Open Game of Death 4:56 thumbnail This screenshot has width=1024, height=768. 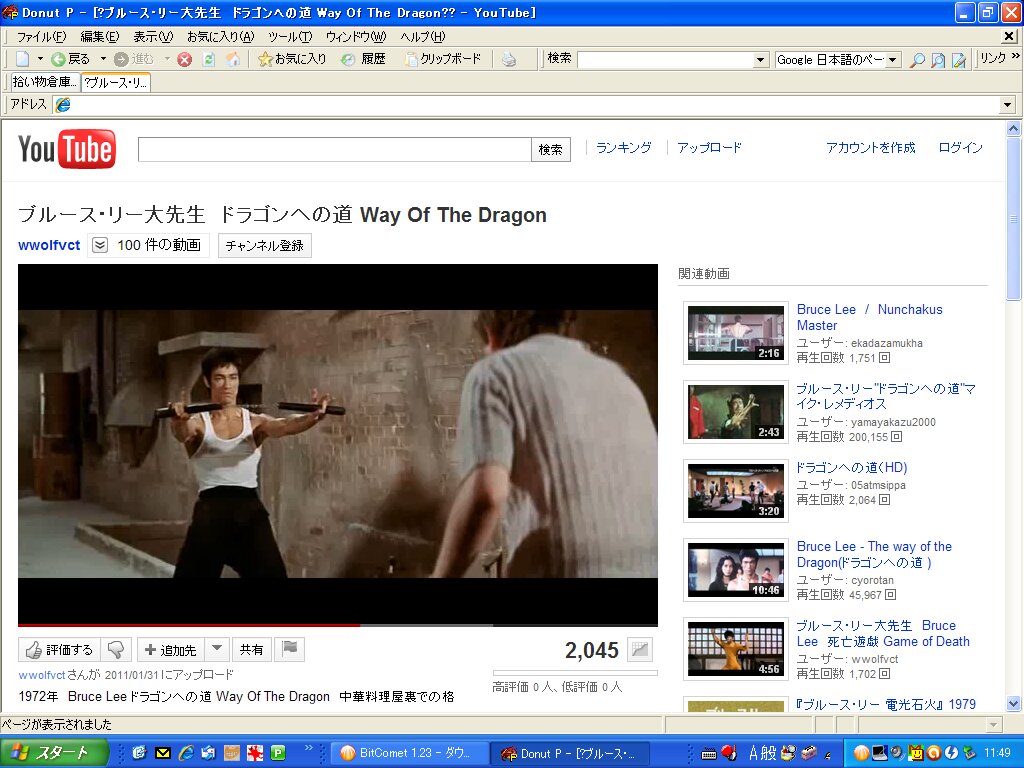point(735,649)
